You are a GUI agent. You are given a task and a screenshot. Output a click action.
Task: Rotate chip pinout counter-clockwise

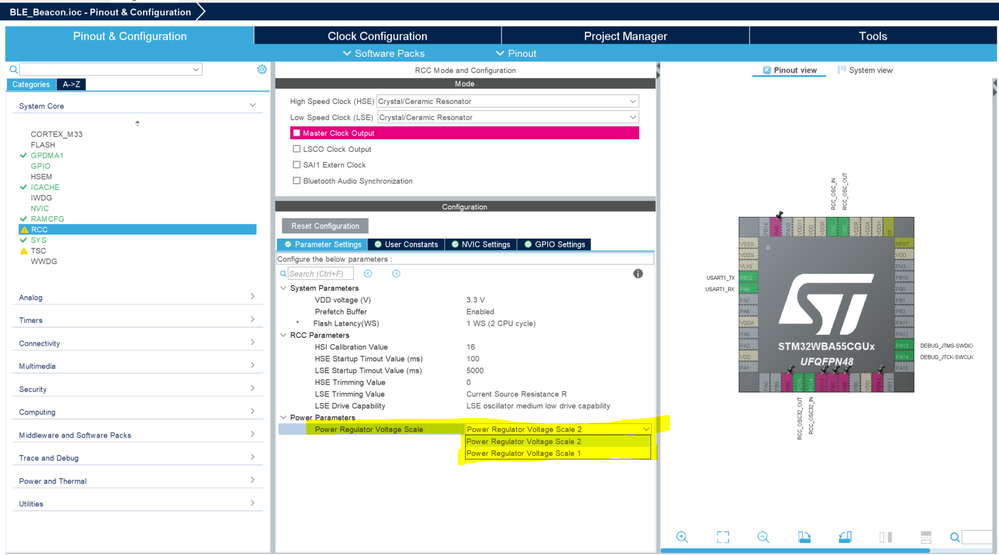pyautogui.click(x=845, y=537)
